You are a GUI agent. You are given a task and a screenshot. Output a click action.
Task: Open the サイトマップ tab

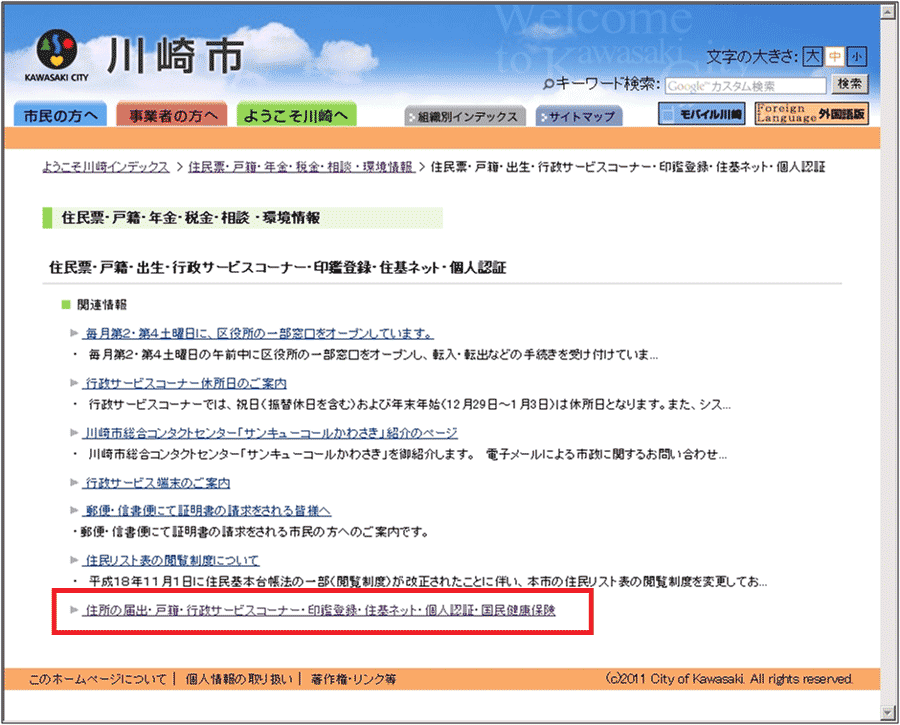[579, 117]
